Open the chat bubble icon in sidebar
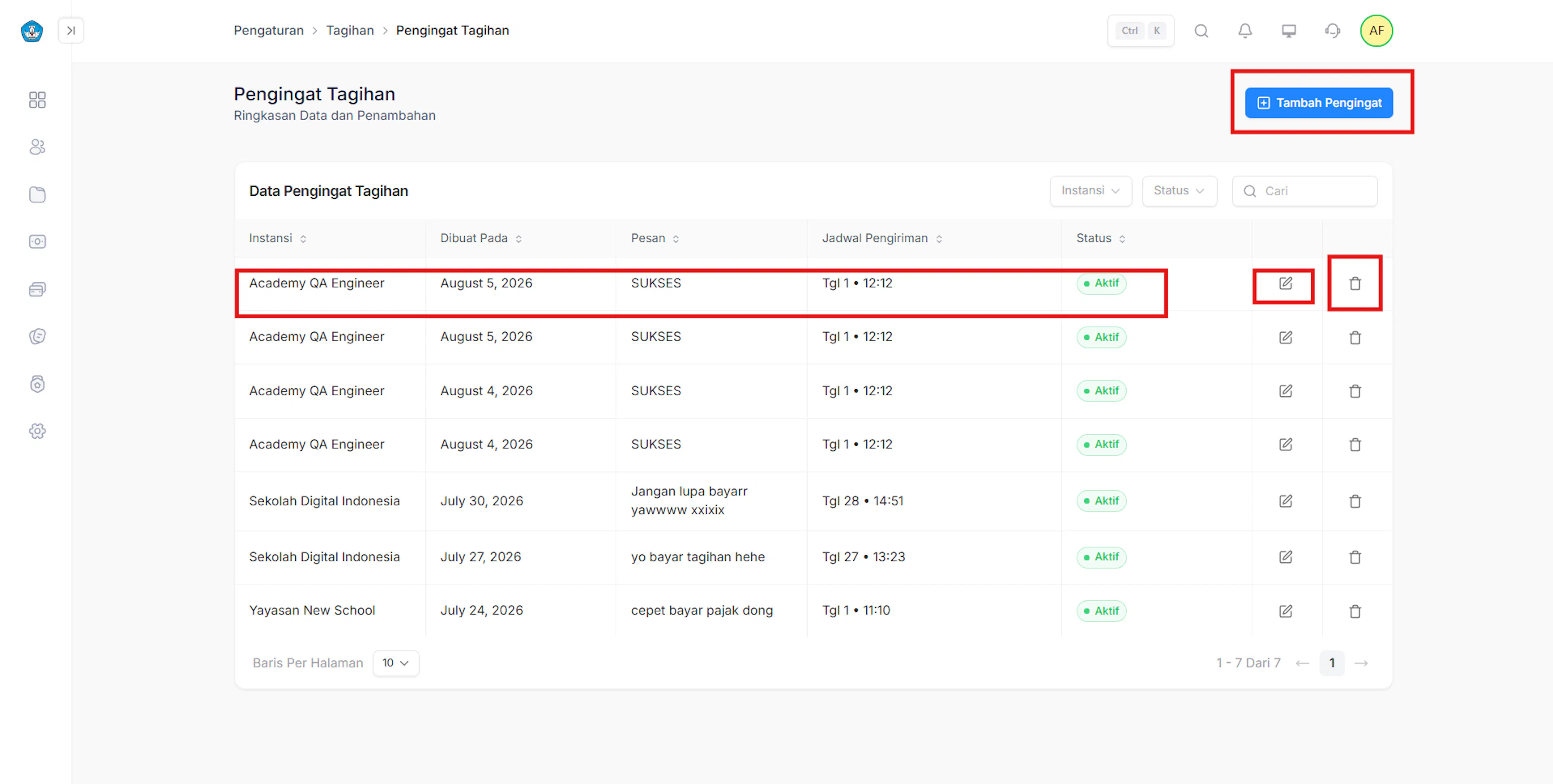The height and width of the screenshot is (784, 1553). [x=37, y=336]
